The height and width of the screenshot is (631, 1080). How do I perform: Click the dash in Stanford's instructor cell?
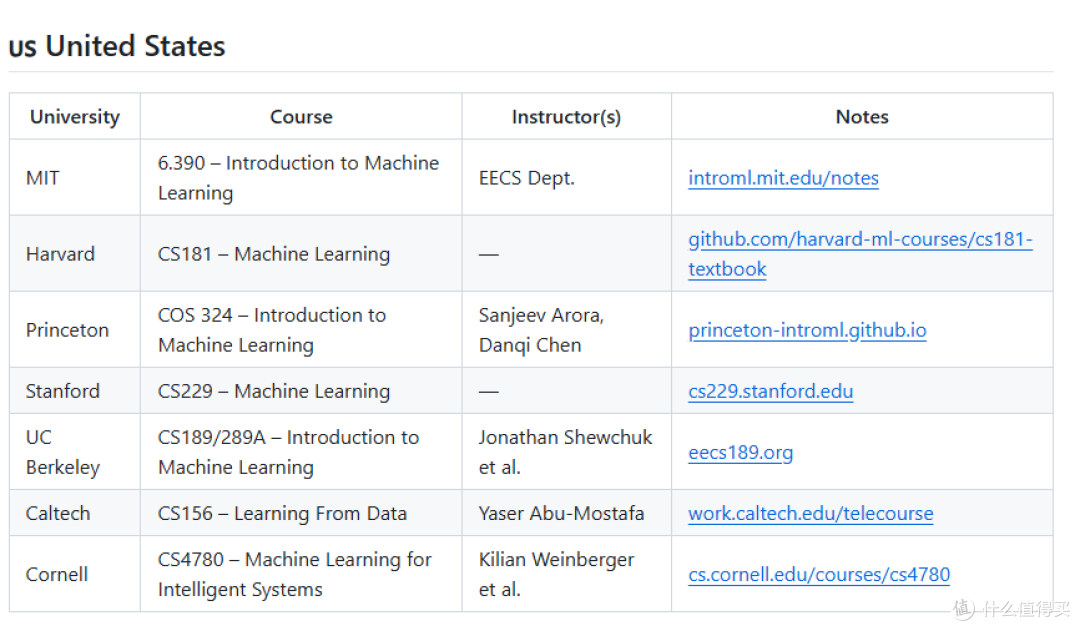point(488,391)
